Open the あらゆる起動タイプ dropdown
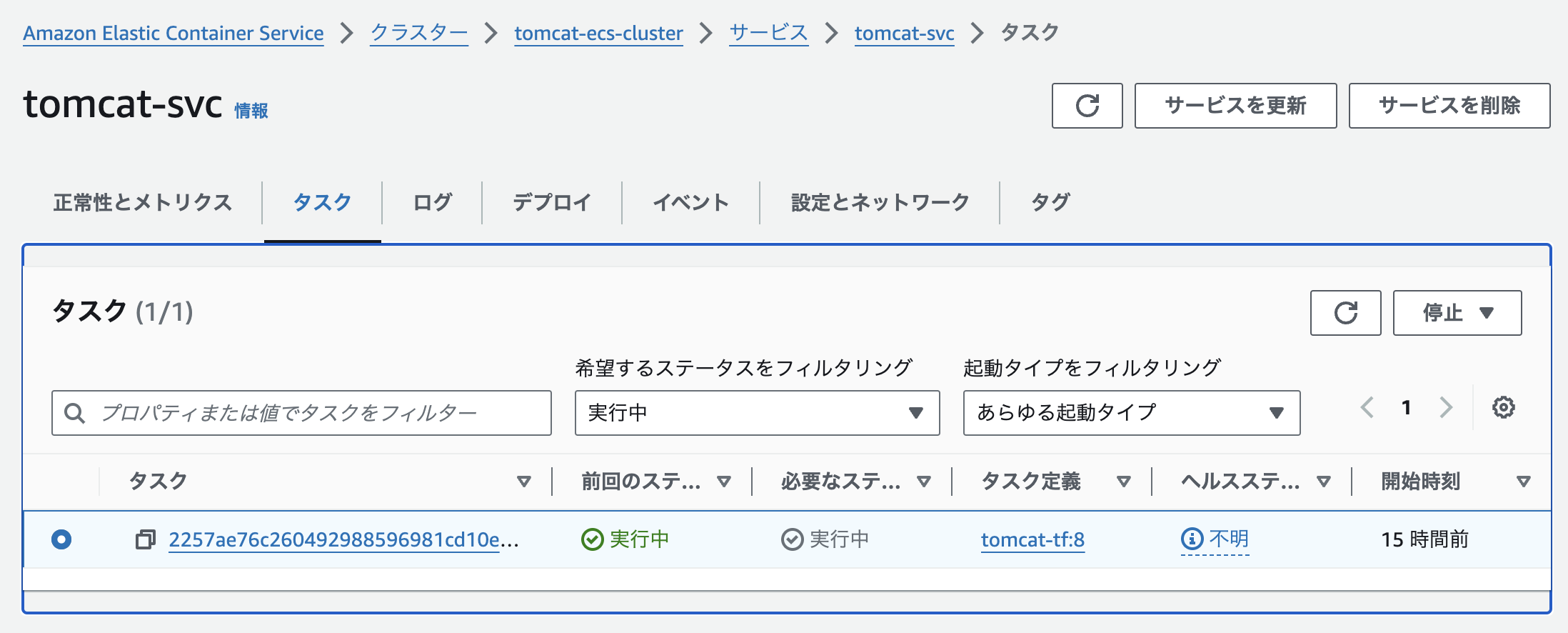The height and width of the screenshot is (633, 1568). (1130, 413)
